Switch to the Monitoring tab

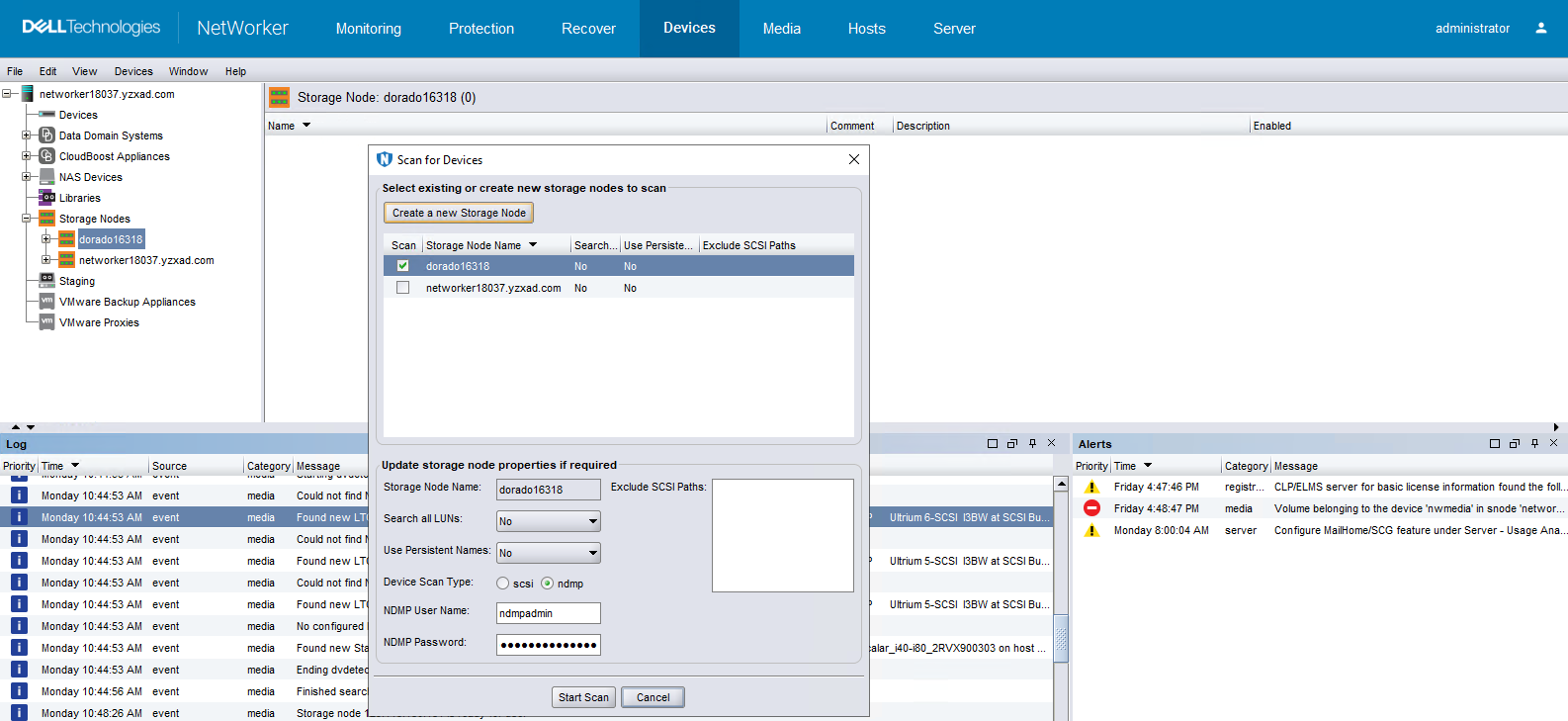[369, 29]
